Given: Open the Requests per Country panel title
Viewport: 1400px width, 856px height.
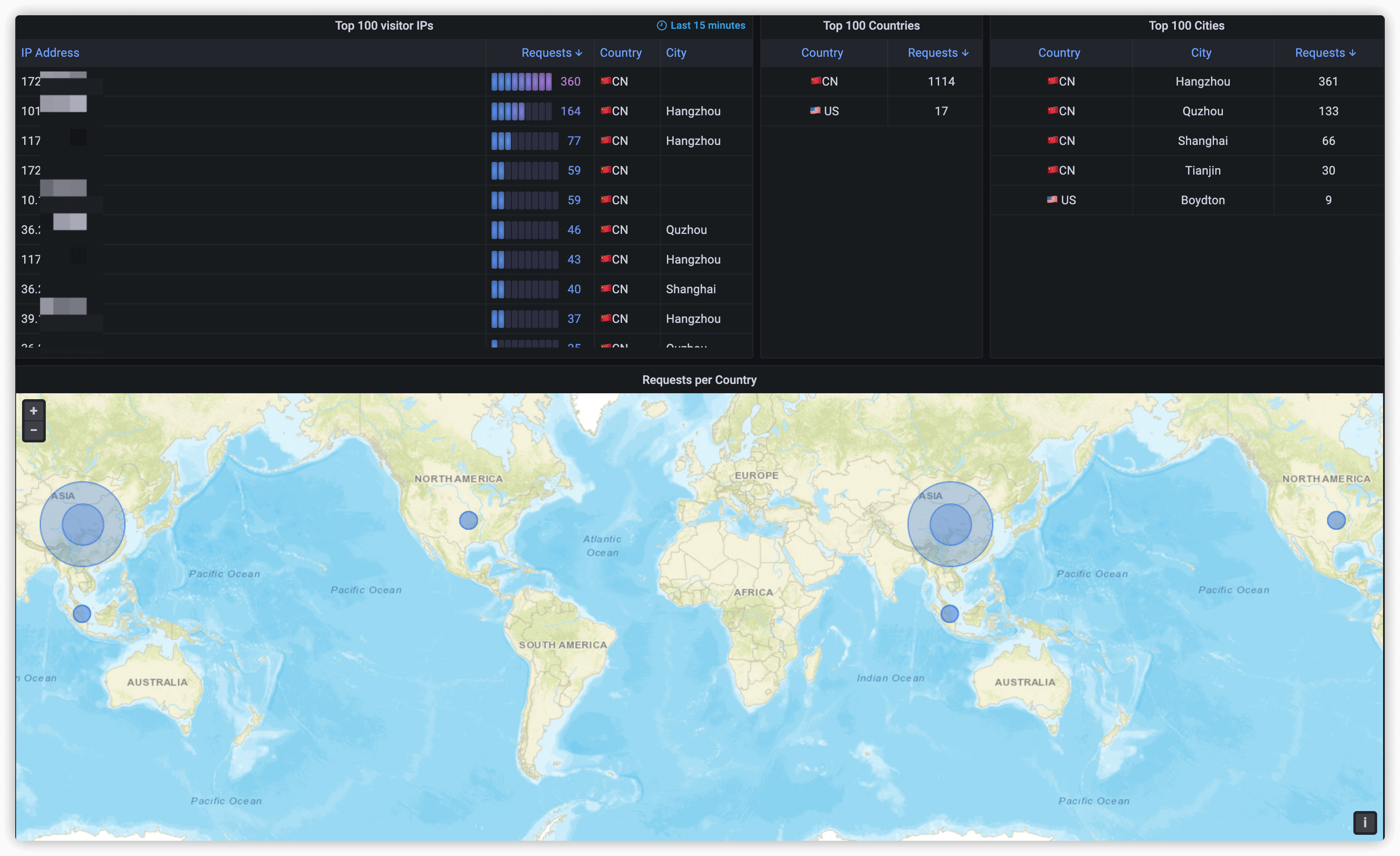Looking at the screenshot, I should [x=699, y=380].
